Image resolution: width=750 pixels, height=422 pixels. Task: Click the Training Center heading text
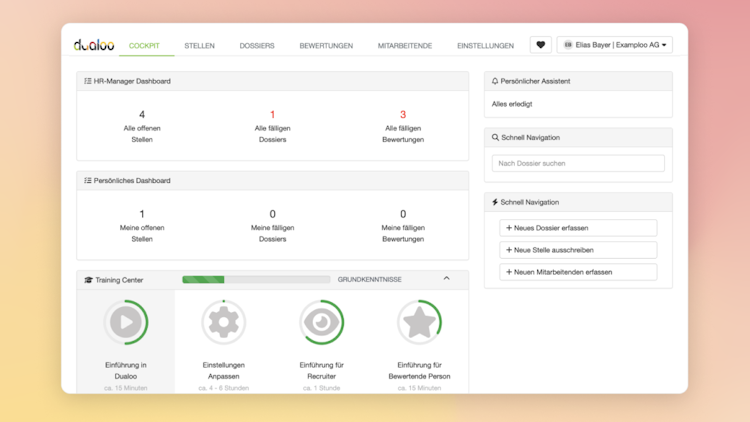pyautogui.click(x=119, y=280)
